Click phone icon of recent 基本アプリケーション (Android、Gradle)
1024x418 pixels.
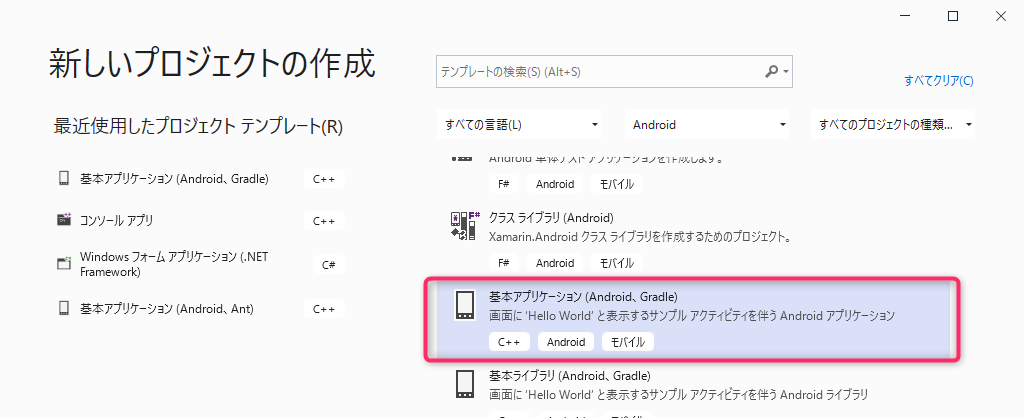63,178
